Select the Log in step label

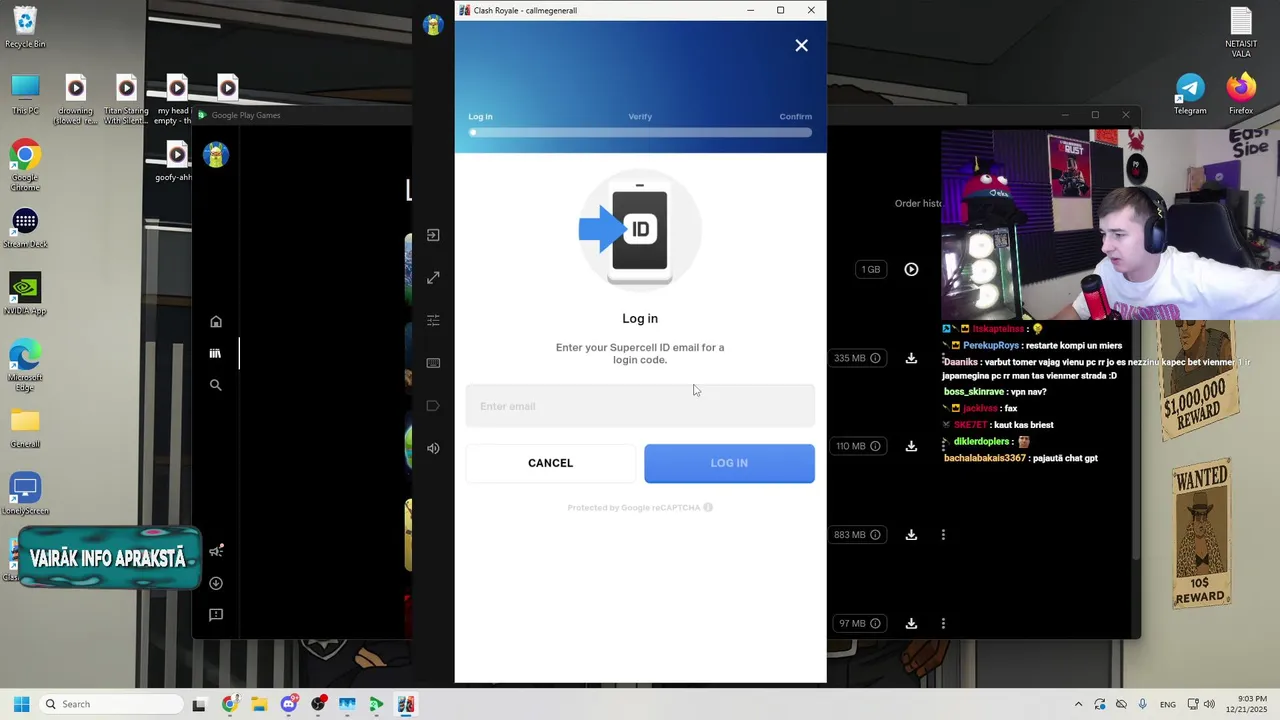(x=480, y=117)
